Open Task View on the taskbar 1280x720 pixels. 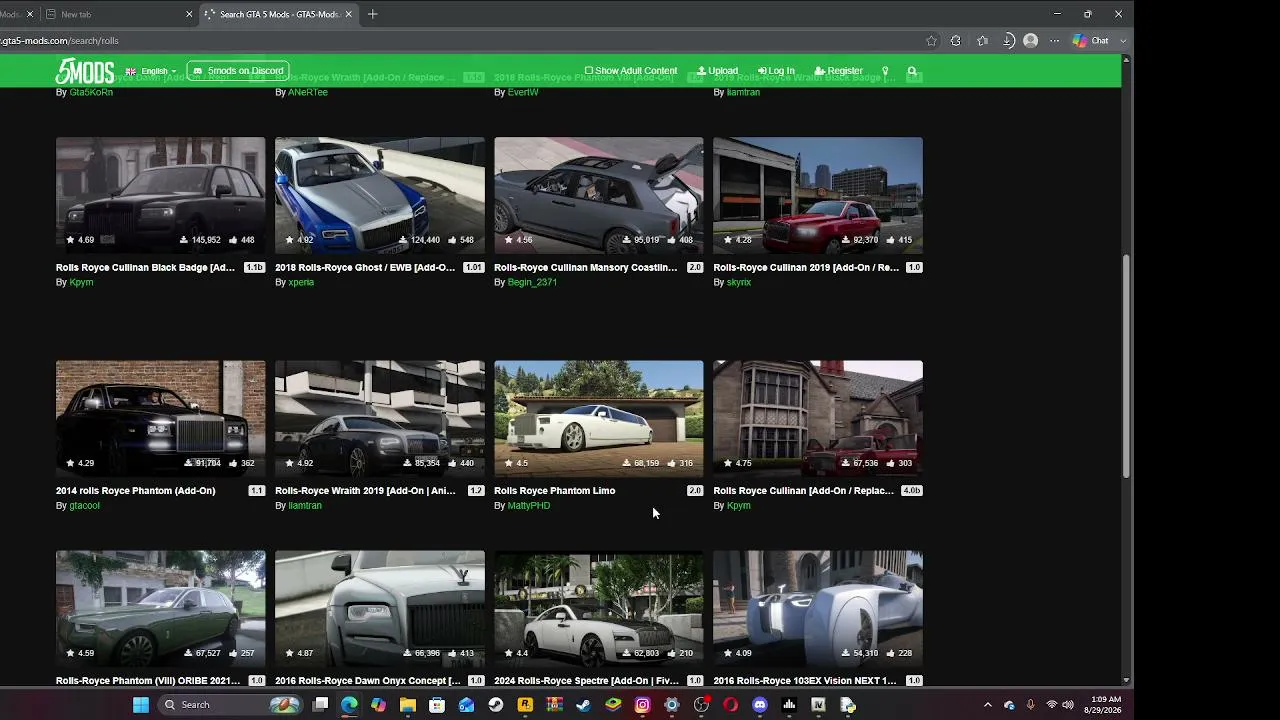tap(320, 705)
